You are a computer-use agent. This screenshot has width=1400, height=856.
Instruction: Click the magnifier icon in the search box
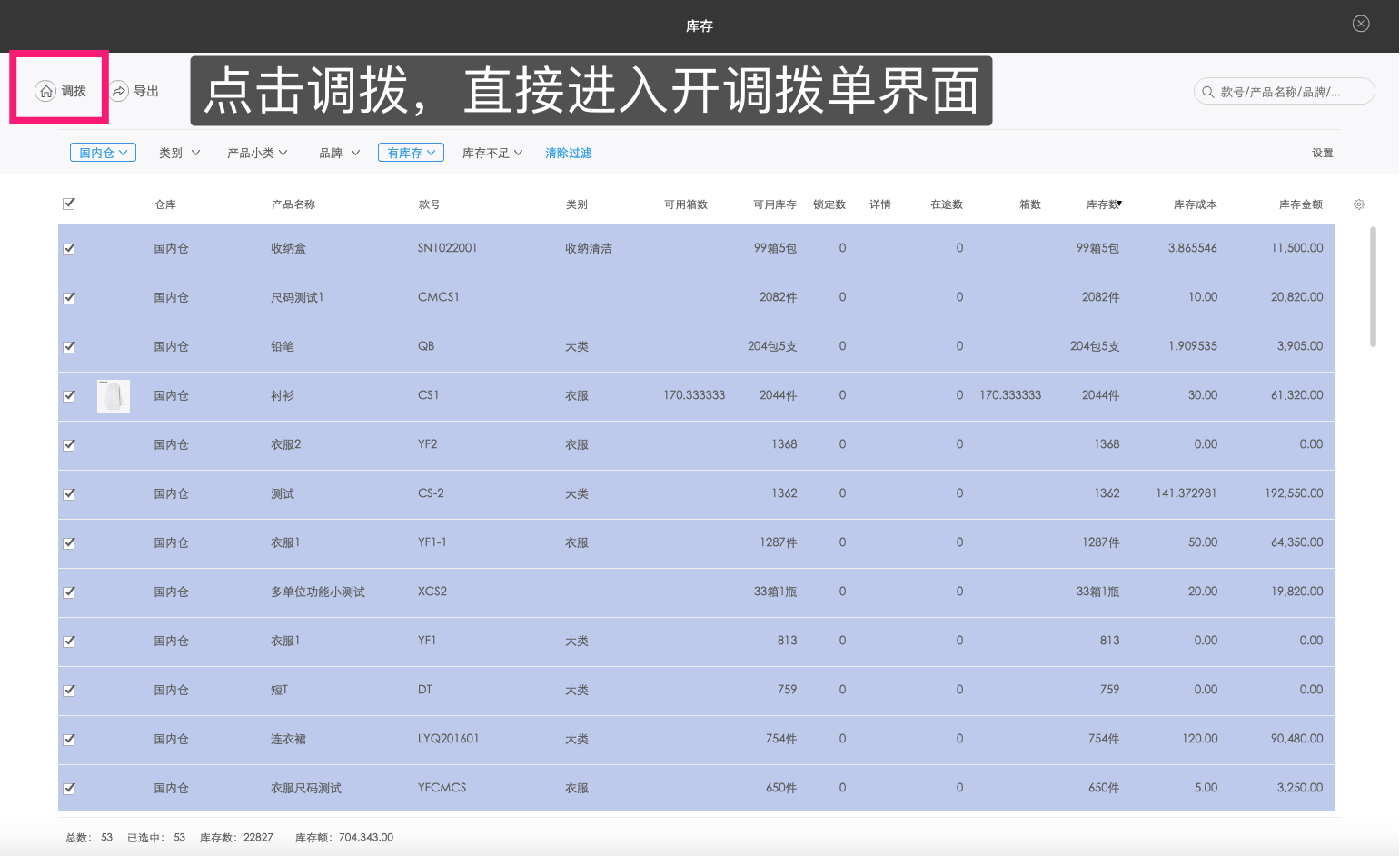point(1208,91)
